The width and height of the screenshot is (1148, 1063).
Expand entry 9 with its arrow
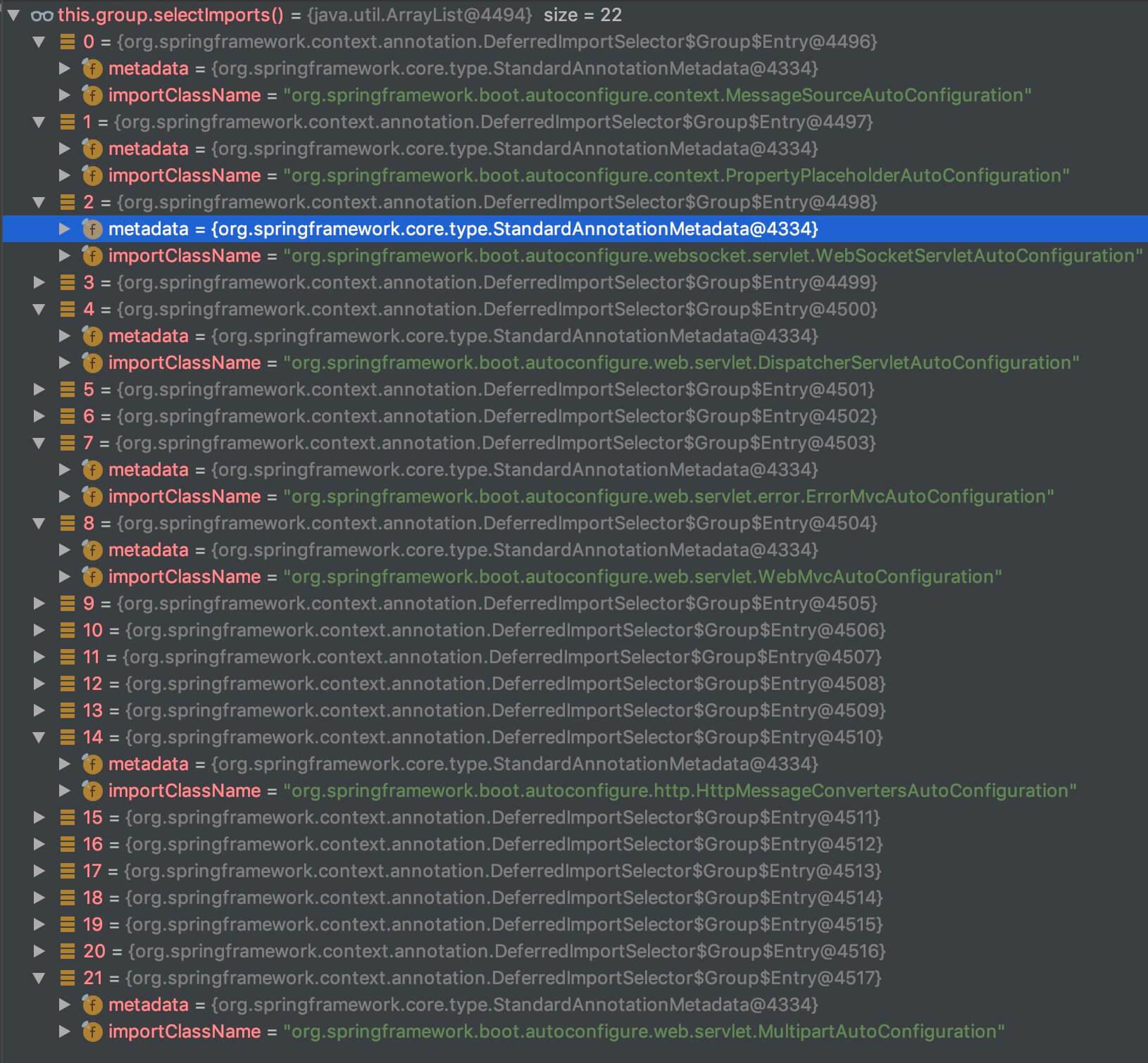click(x=39, y=603)
